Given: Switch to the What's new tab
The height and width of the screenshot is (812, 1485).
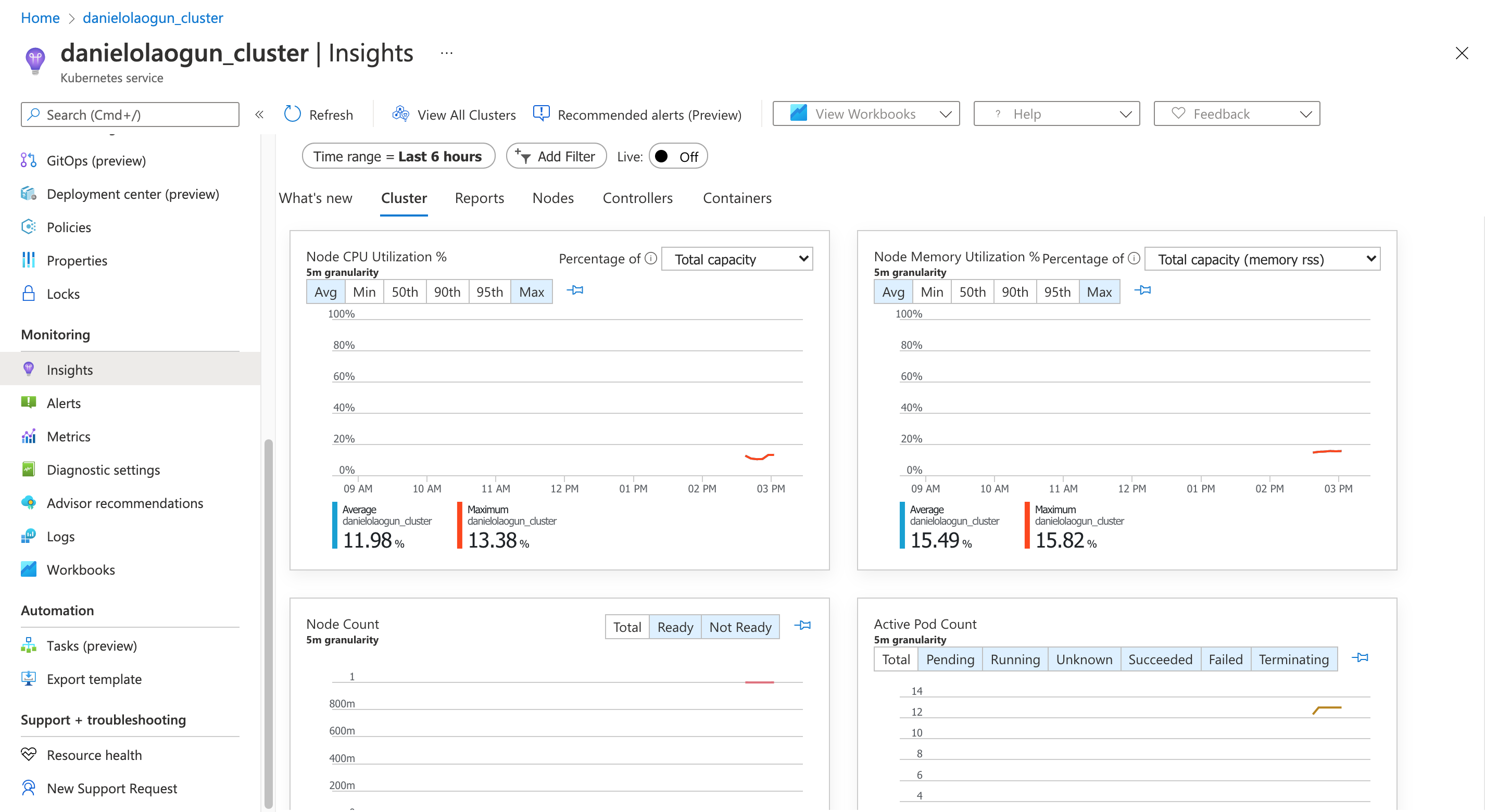Looking at the screenshot, I should 316,198.
